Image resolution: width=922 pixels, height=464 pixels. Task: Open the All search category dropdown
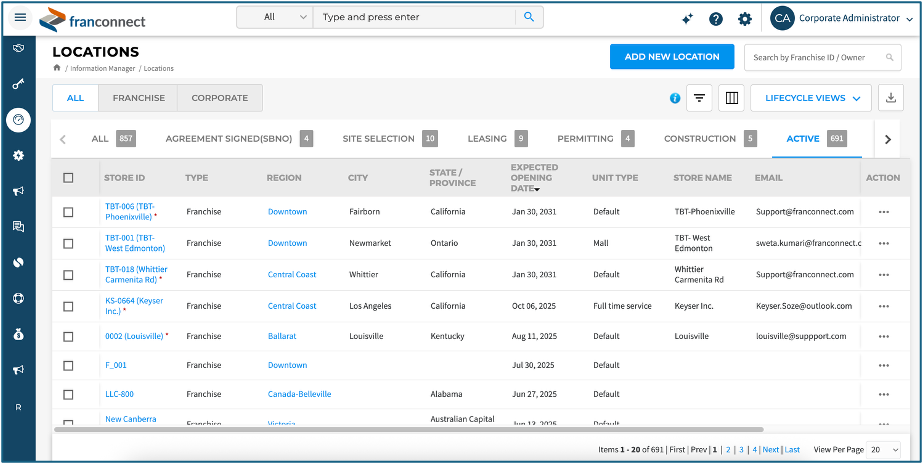[274, 17]
